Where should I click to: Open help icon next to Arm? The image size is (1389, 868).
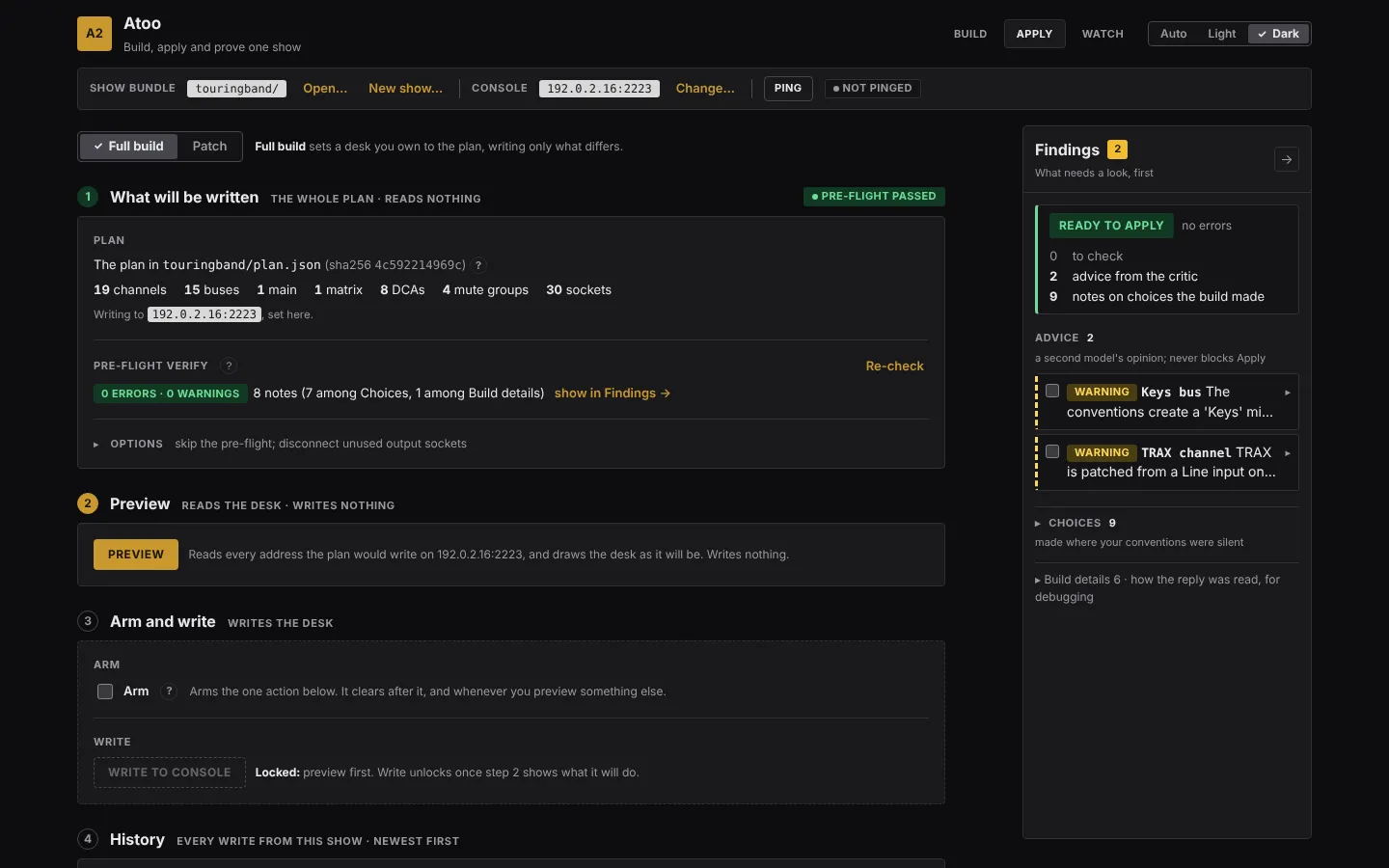click(x=170, y=692)
